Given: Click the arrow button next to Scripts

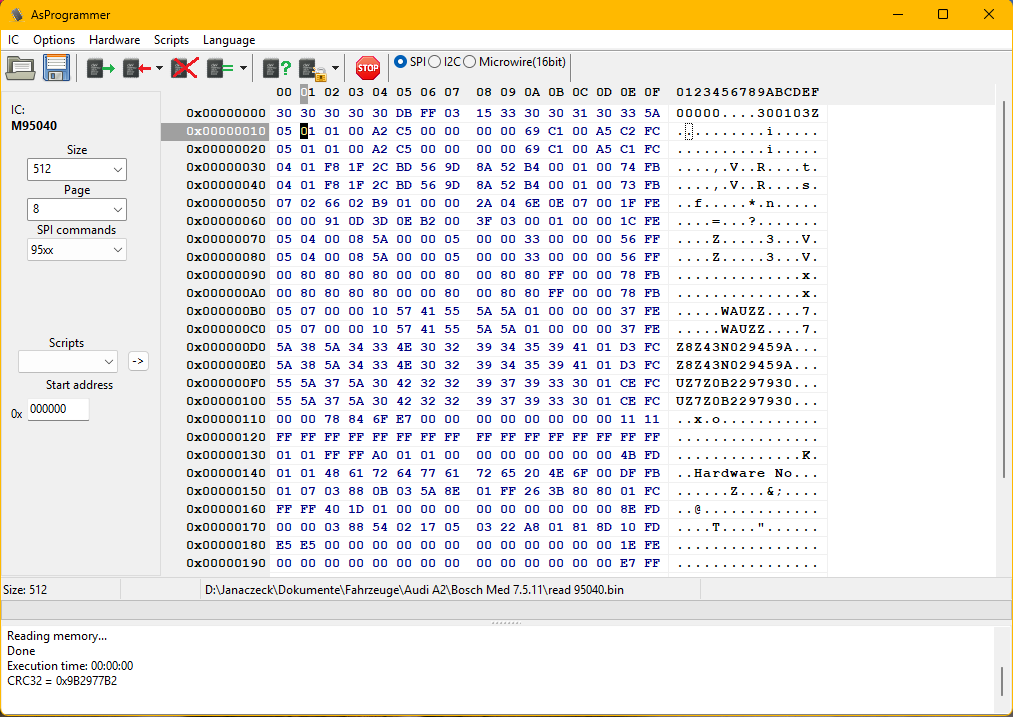Looking at the screenshot, I should tap(138, 361).
